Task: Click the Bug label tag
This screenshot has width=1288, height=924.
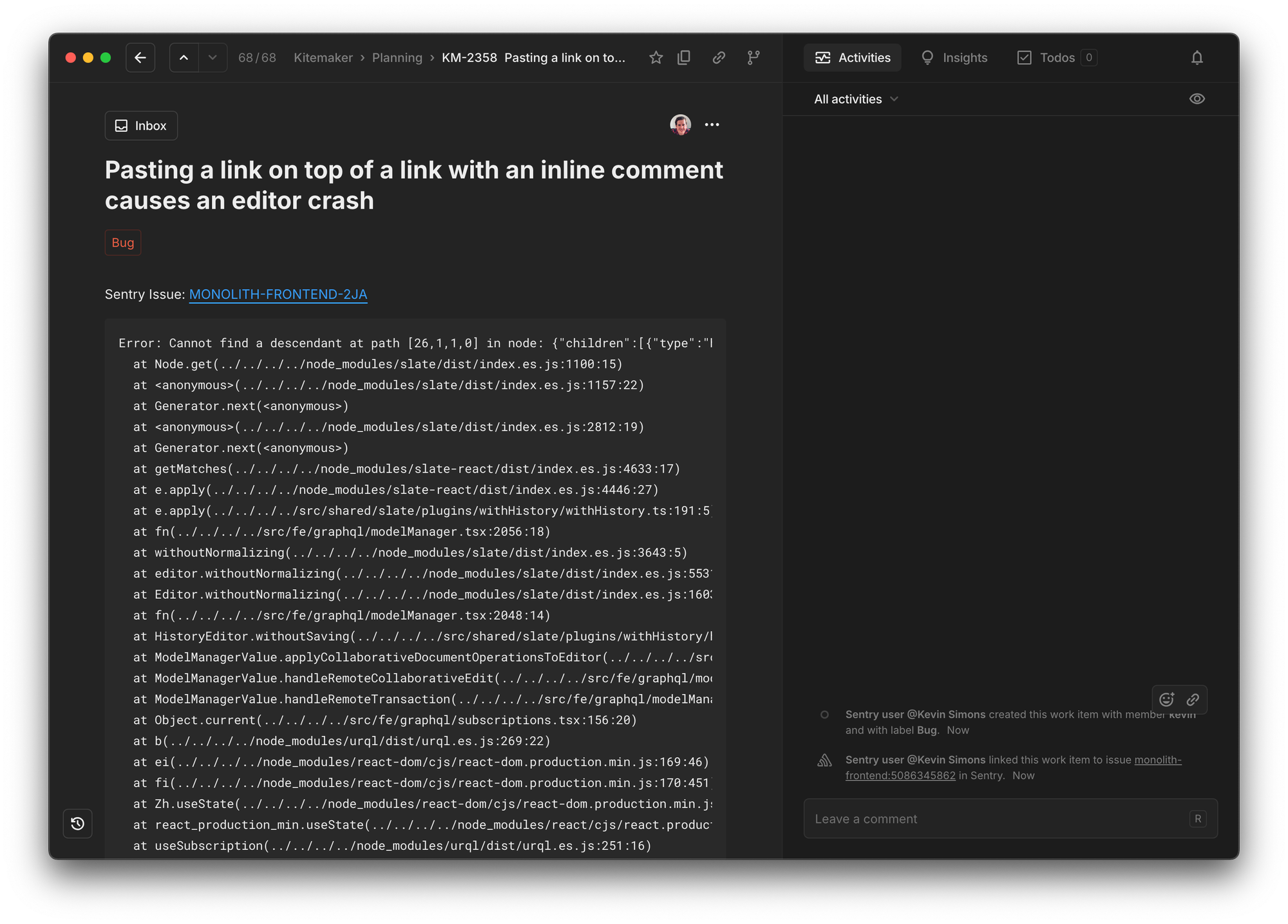Action: 123,243
